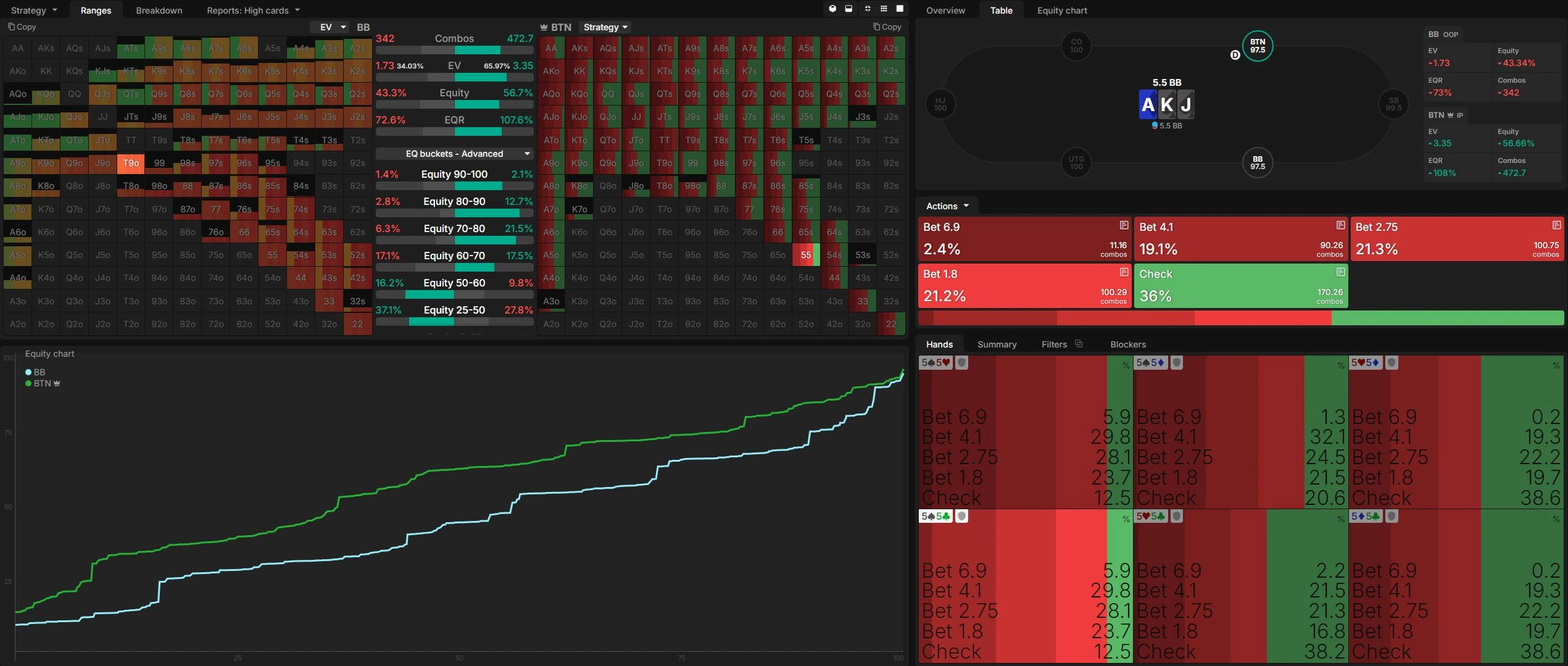Image resolution: width=1568 pixels, height=666 pixels.
Task: Toggle BB series in equity chart legend
Action: point(35,372)
